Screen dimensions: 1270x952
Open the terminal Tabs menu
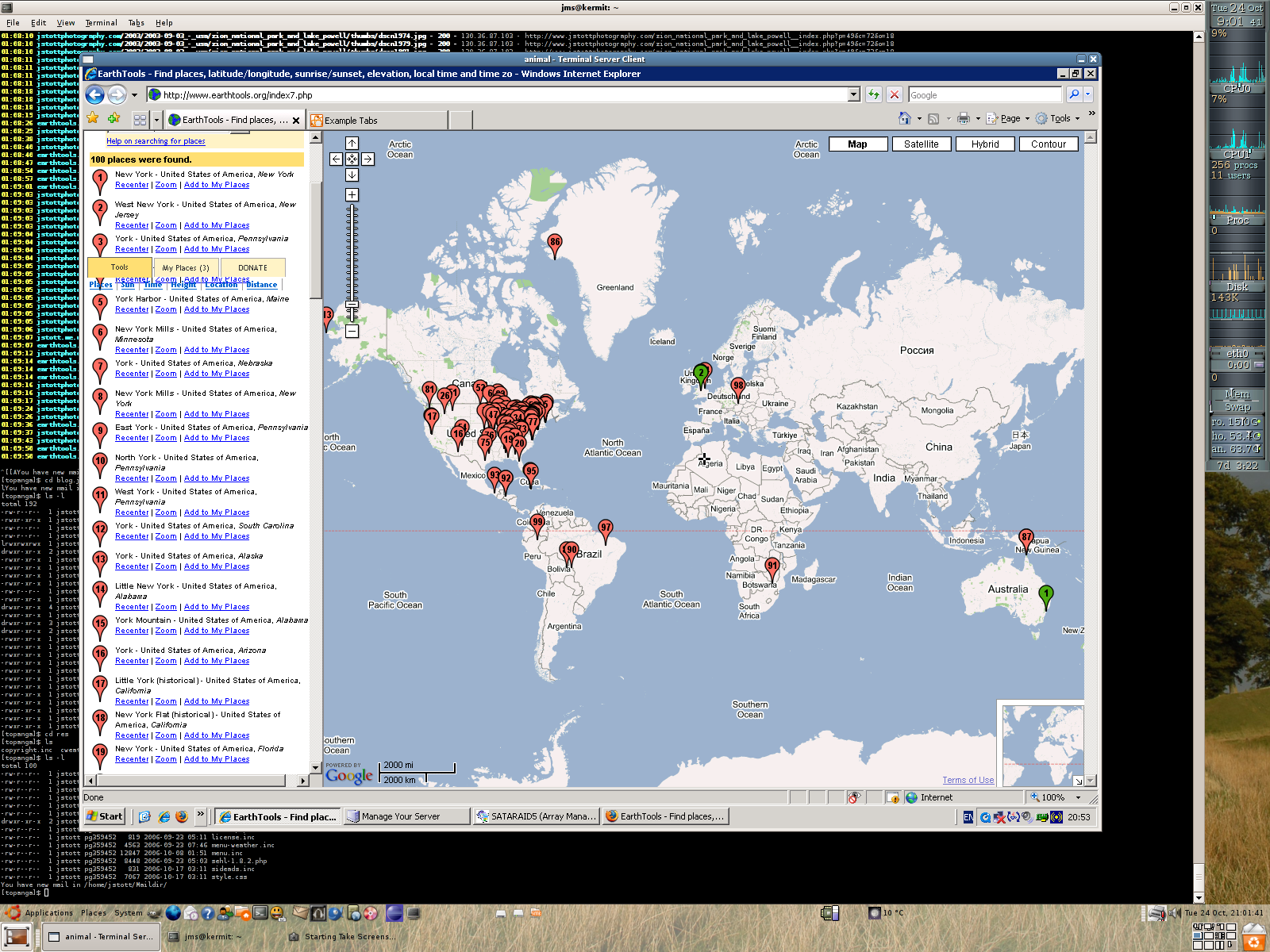click(x=137, y=23)
